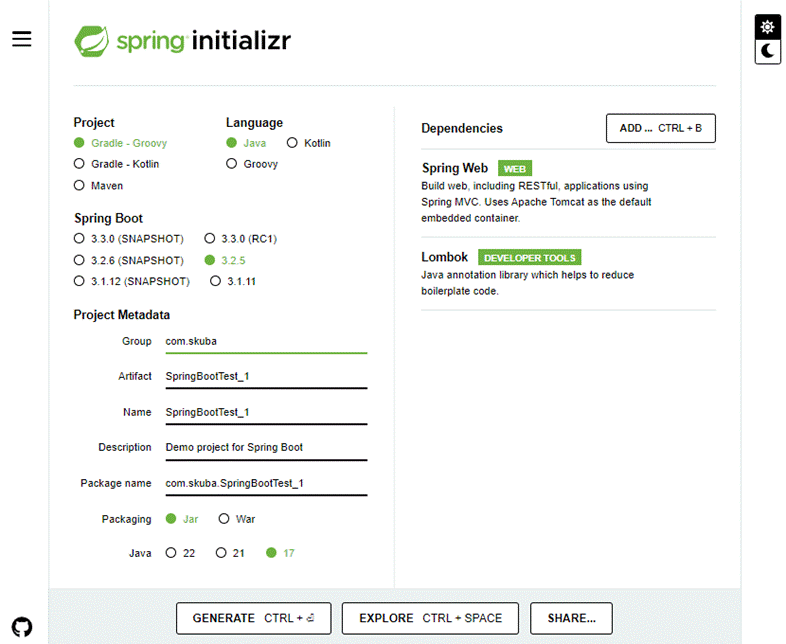786x644 pixels.
Task: Select Spring Boot 3.3.0 (SNAPSHOT)
Action: 129,239
